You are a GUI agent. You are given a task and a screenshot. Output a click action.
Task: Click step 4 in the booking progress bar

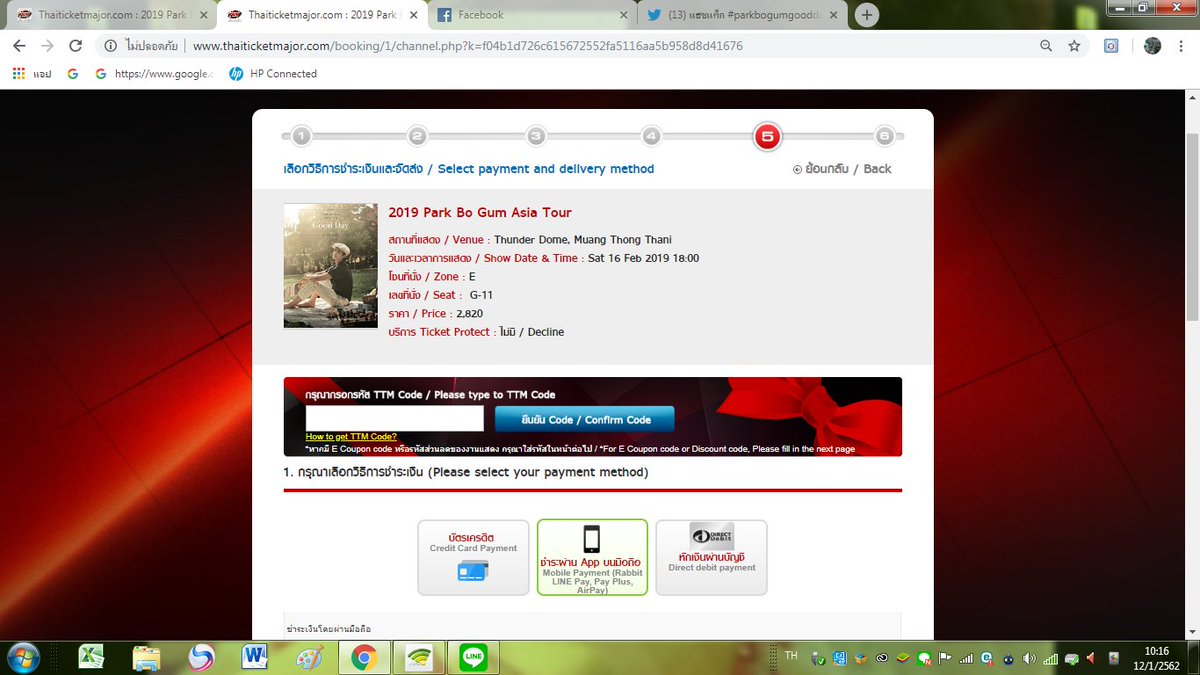(x=652, y=136)
